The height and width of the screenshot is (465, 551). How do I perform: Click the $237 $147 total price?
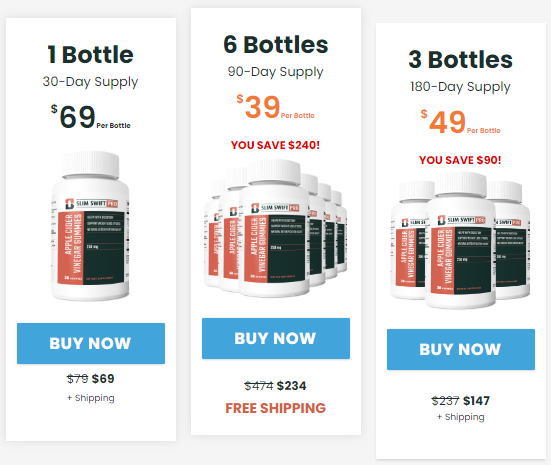tap(460, 401)
